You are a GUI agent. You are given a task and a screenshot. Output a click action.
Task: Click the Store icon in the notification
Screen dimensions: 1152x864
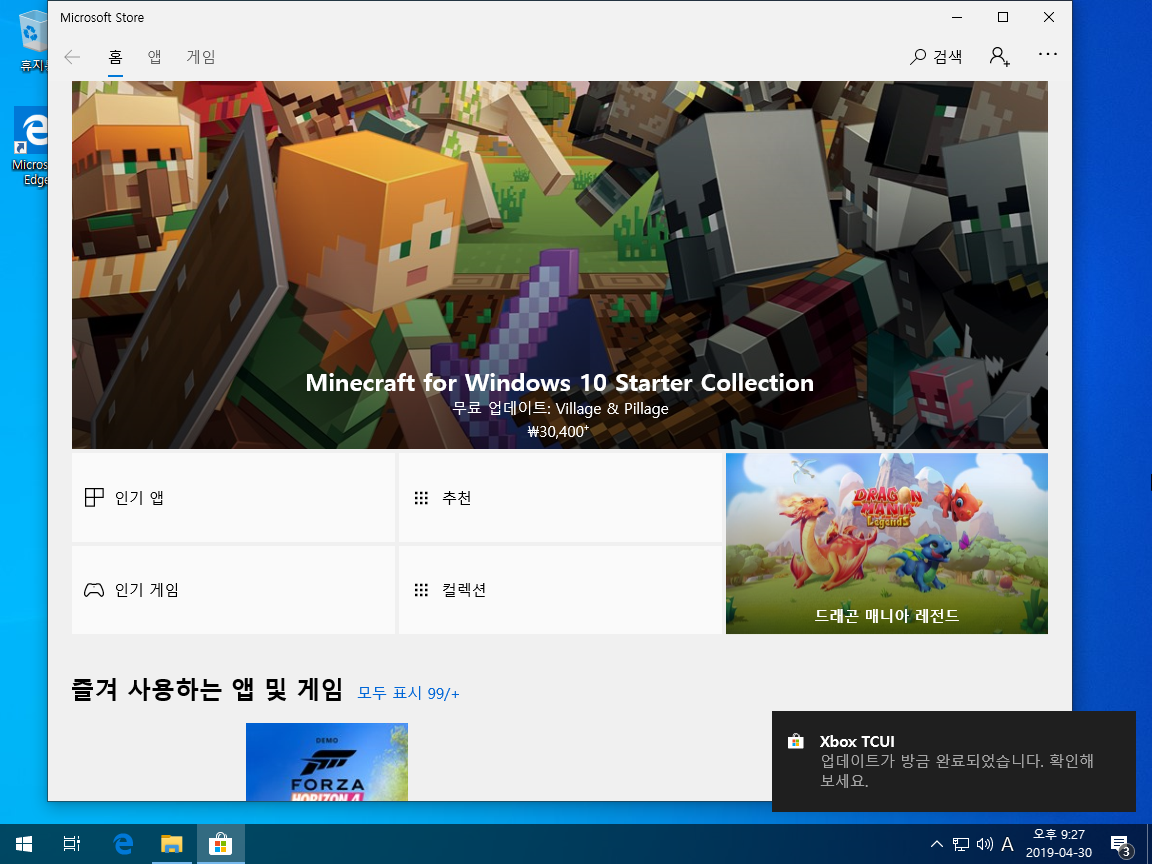click(x=796, y=741)
